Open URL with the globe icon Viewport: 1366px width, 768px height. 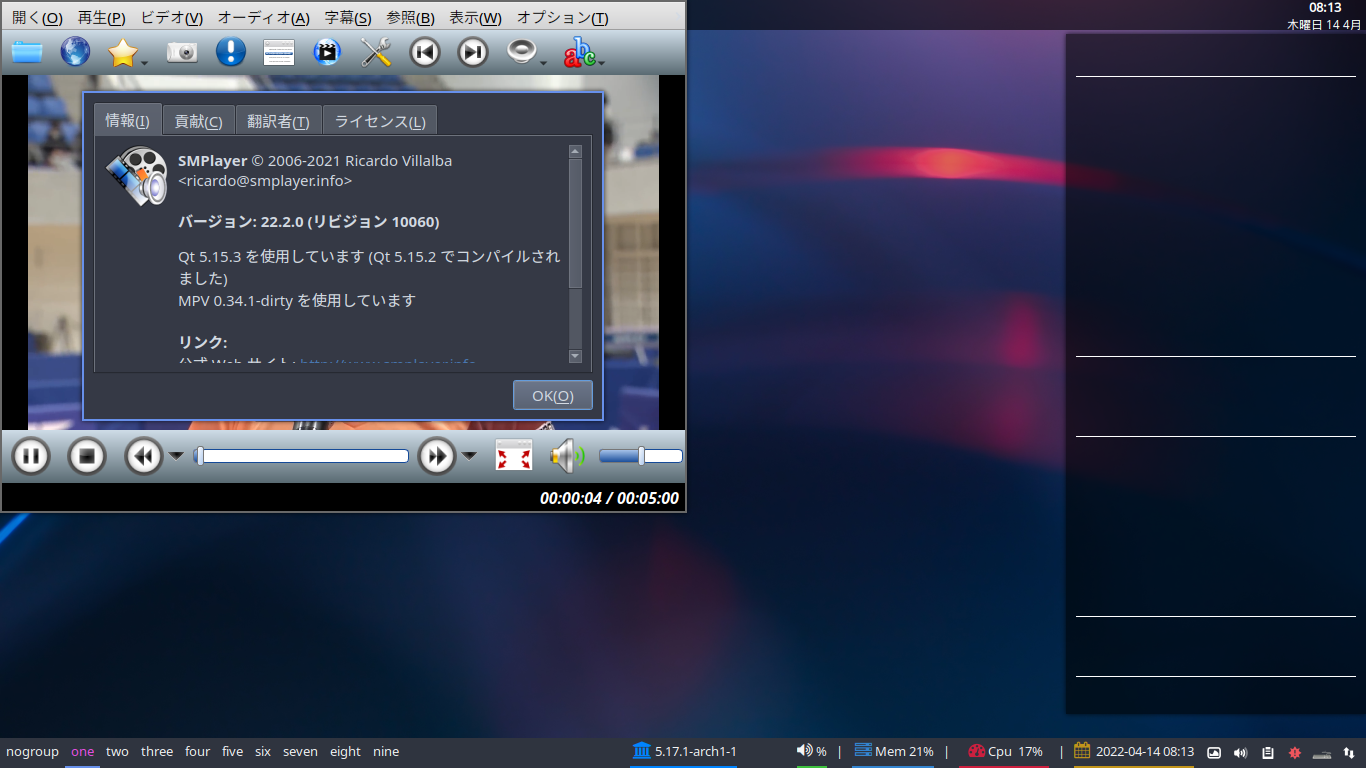click(75, 52)
